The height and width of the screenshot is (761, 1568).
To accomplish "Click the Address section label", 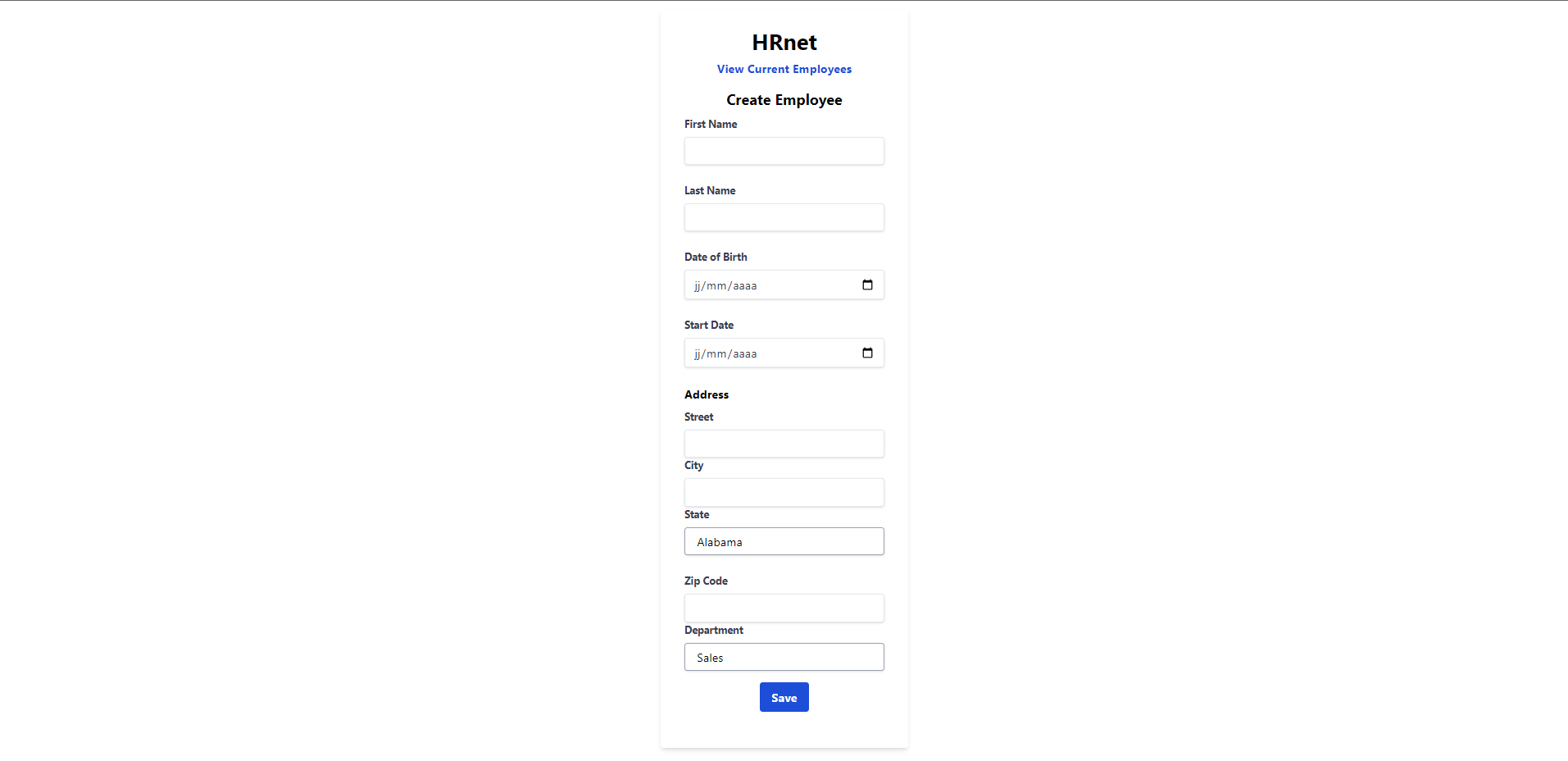I will pos(706,394).
